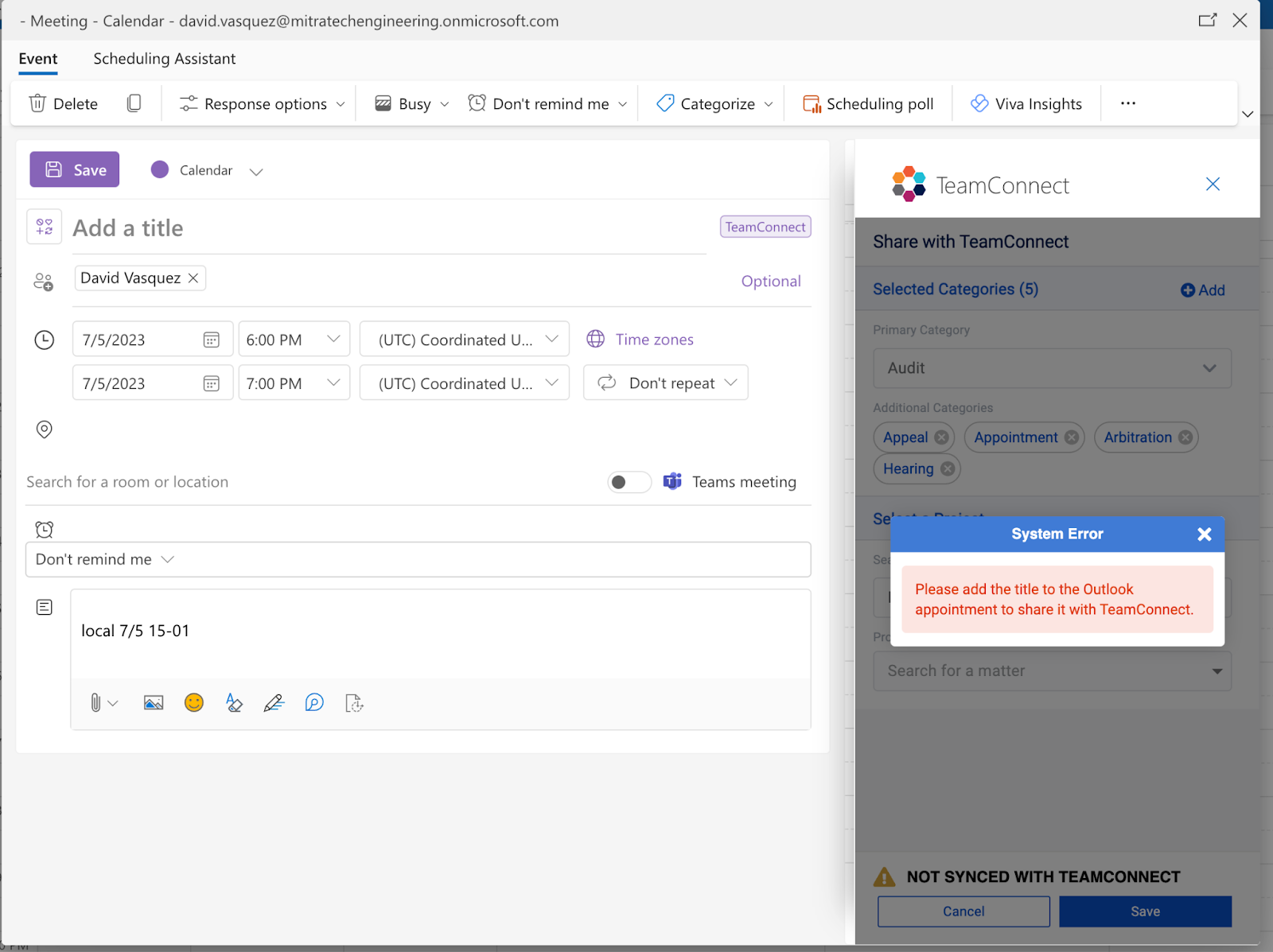Click the draw pen icon
Viewport: 1273px width, 952px height.
pos(274,703)
